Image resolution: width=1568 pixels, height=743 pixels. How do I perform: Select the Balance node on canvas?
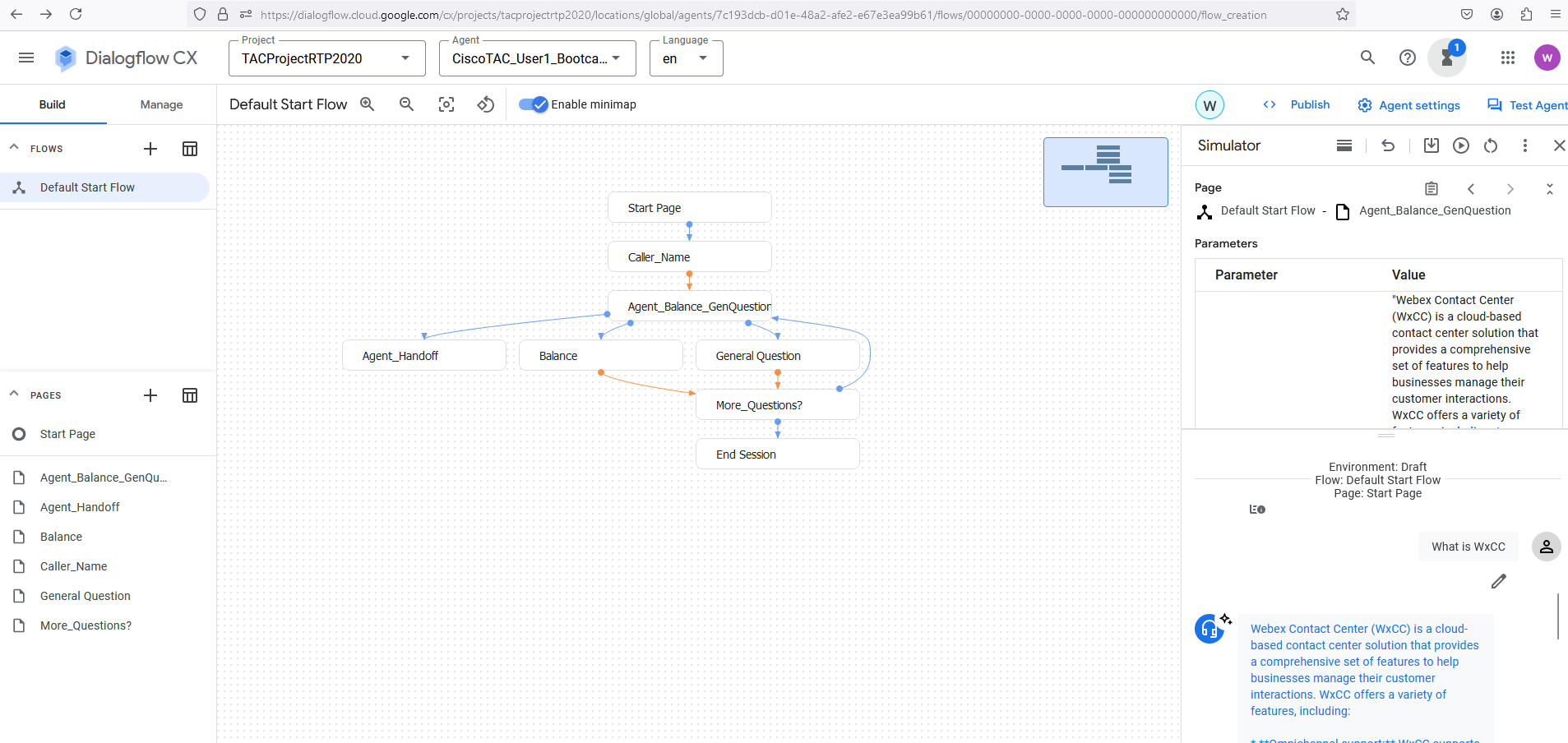(x=600, y=355)
